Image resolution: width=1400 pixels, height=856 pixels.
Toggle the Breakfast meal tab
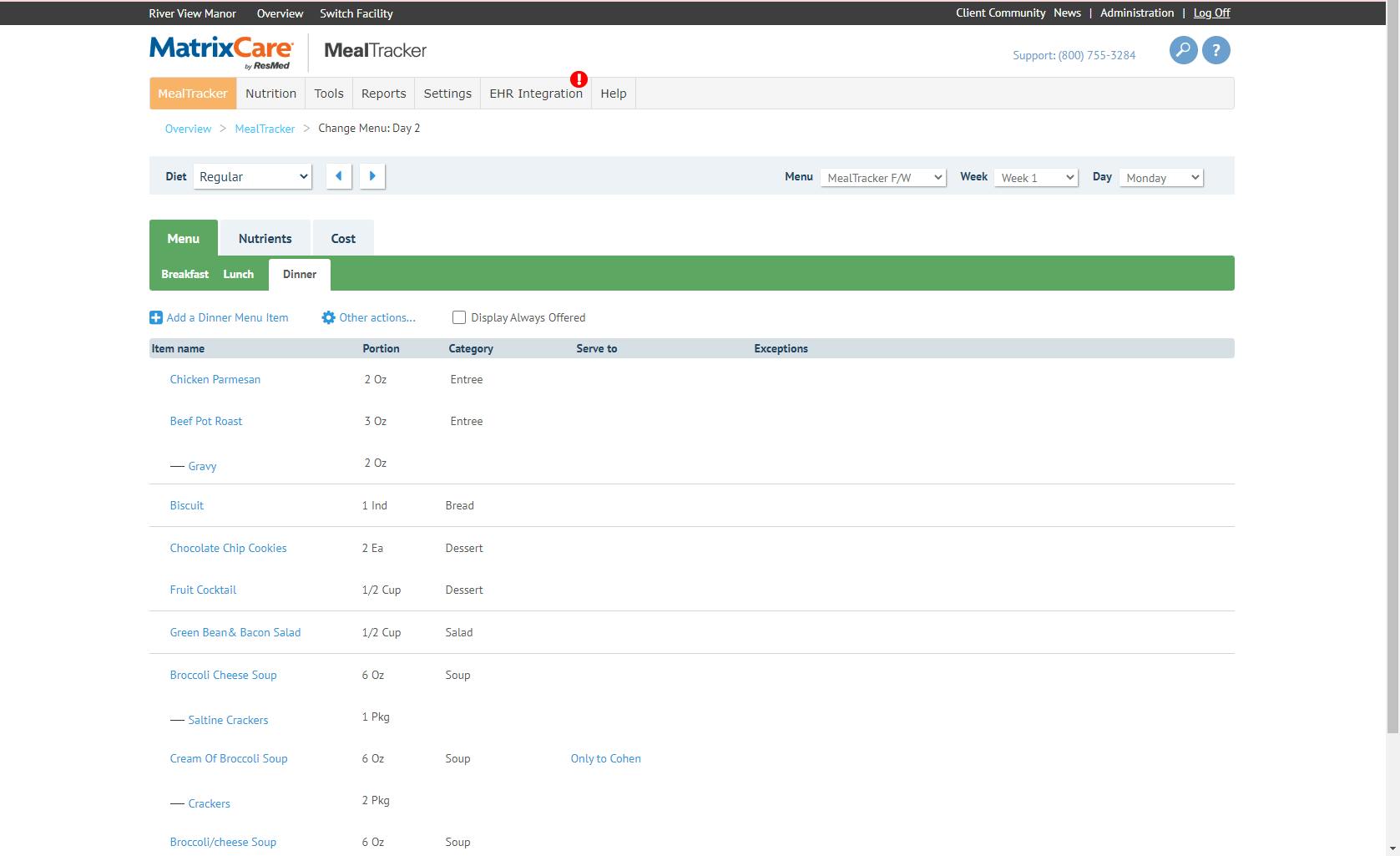coord(184,274)
